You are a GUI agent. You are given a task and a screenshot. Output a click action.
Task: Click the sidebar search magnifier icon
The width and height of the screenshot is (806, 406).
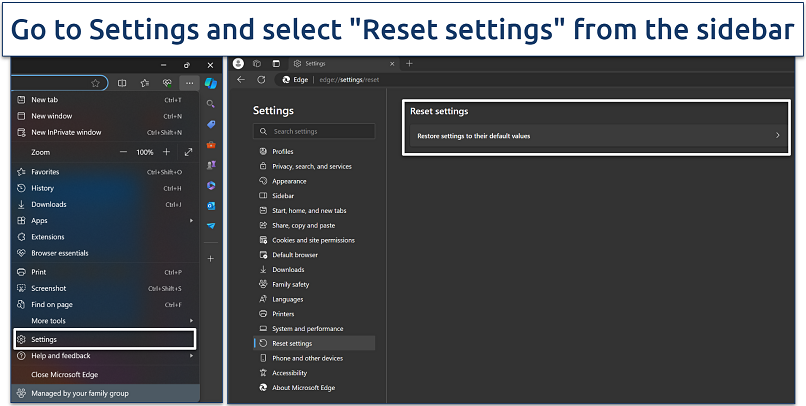(212, 103)
